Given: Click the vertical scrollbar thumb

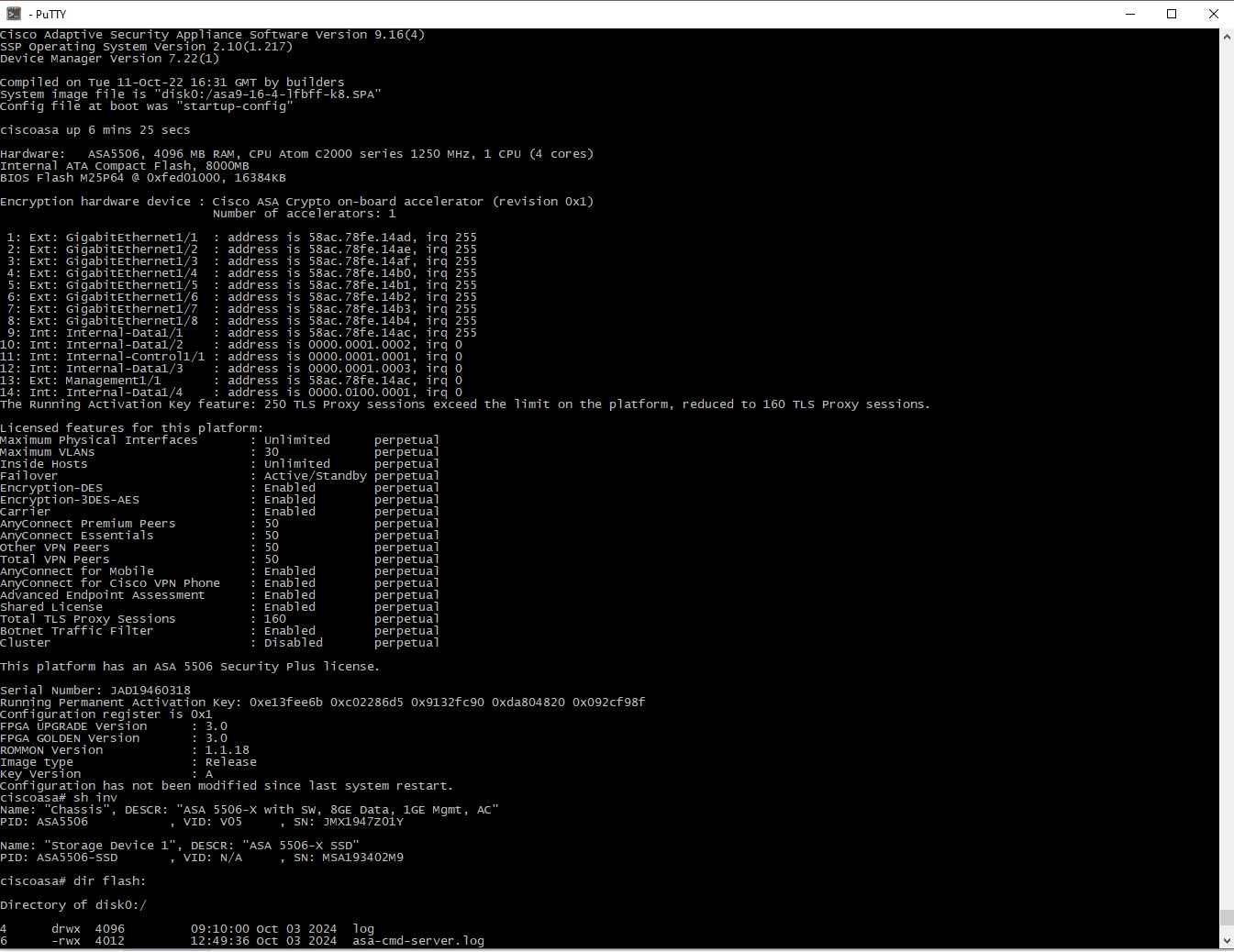Looking at the screenshot, I should coord(1227,917).
